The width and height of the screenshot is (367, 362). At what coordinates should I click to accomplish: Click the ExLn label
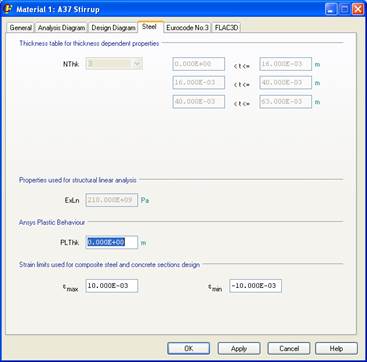(72, 201)
